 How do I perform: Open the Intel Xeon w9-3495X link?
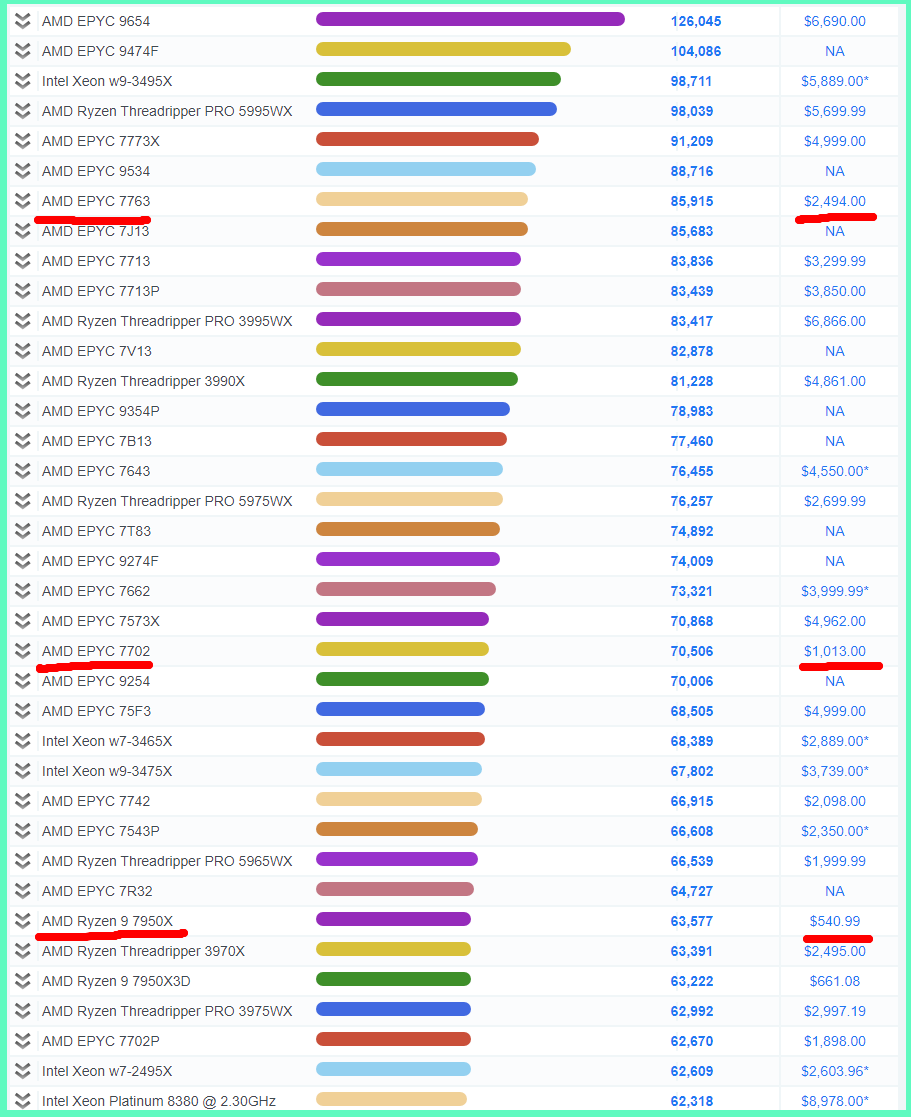[x=107, y=81]
